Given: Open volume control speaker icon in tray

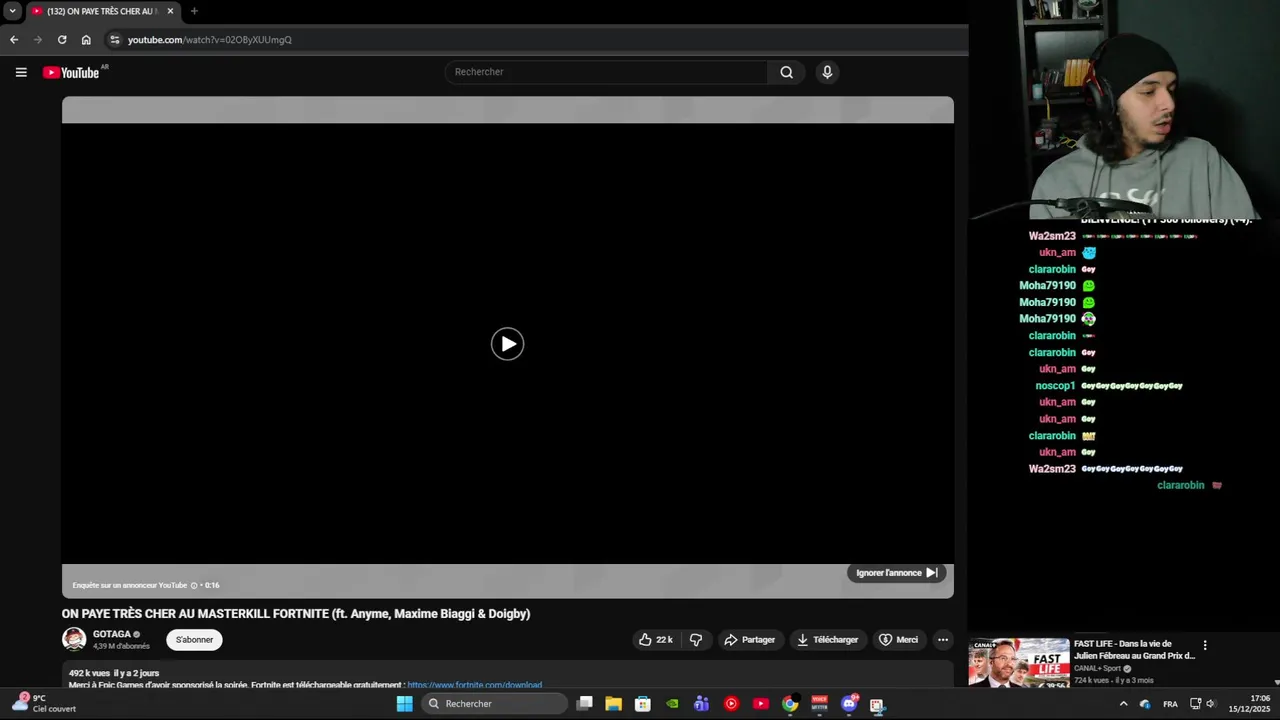Looking at the screenshot, I should tap(1210, 704).
